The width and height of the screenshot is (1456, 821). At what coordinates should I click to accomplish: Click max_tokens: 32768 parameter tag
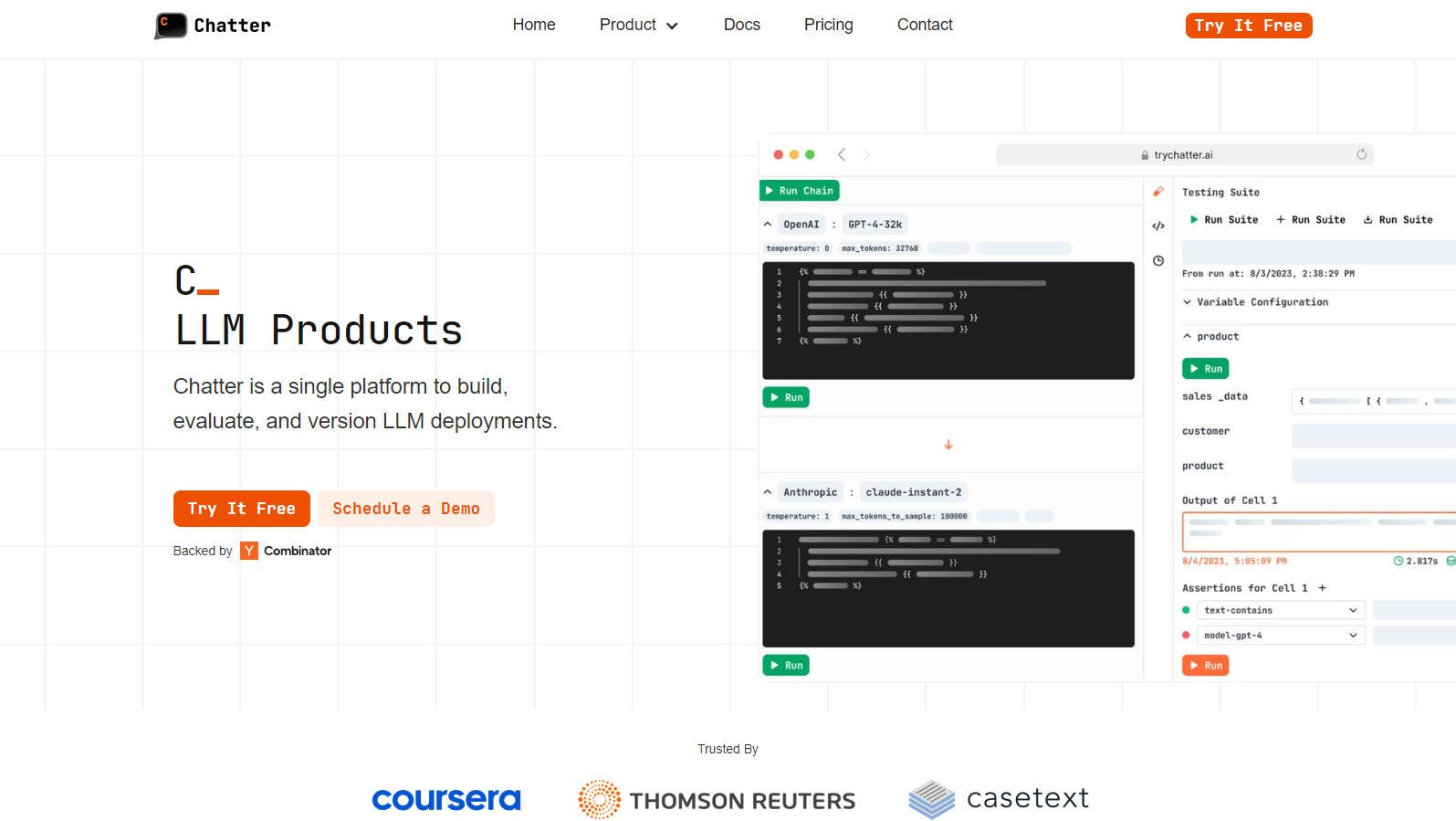click(x=879, y=248)
